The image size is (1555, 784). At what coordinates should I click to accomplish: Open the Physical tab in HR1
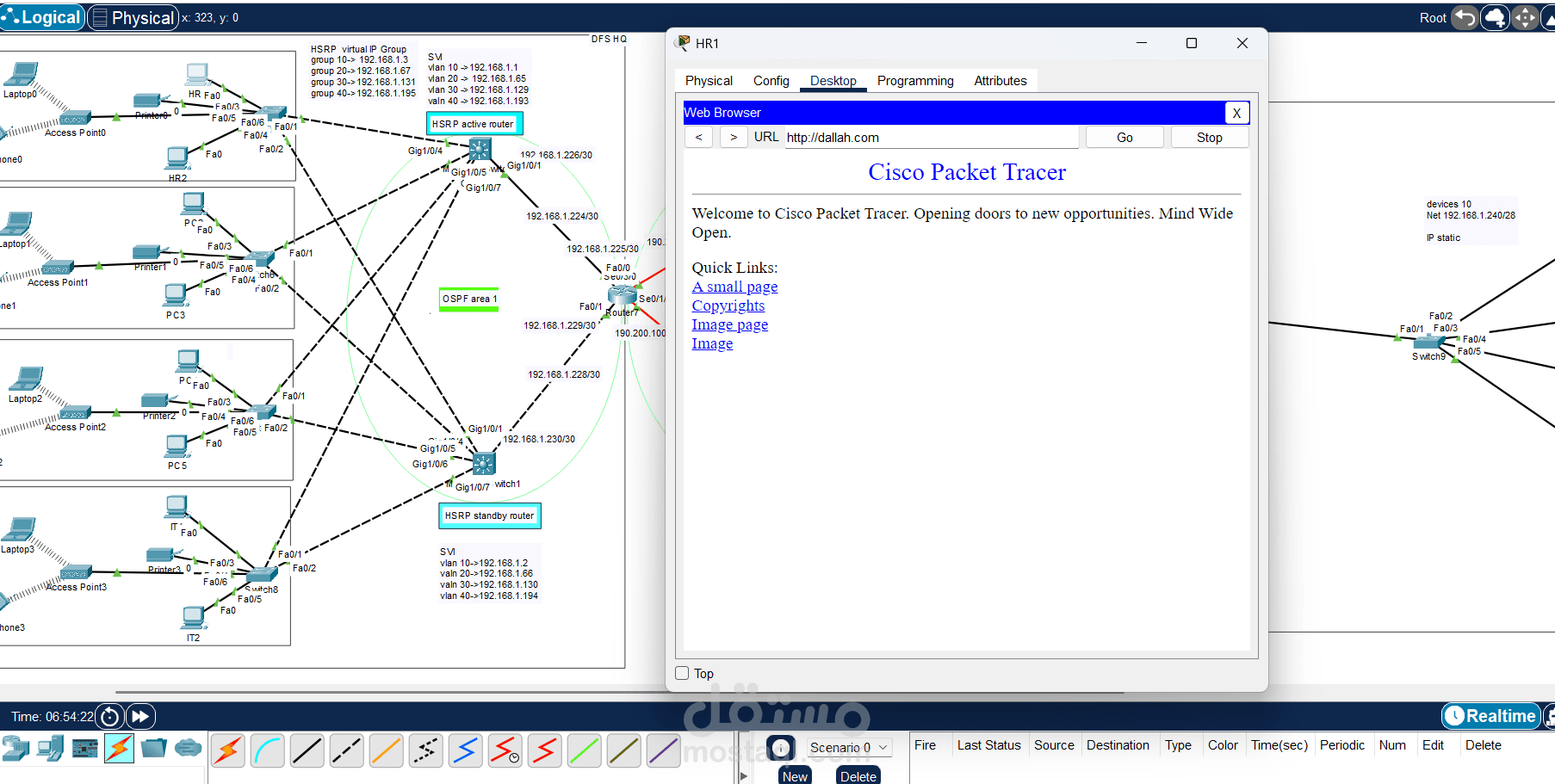point(709,81)
